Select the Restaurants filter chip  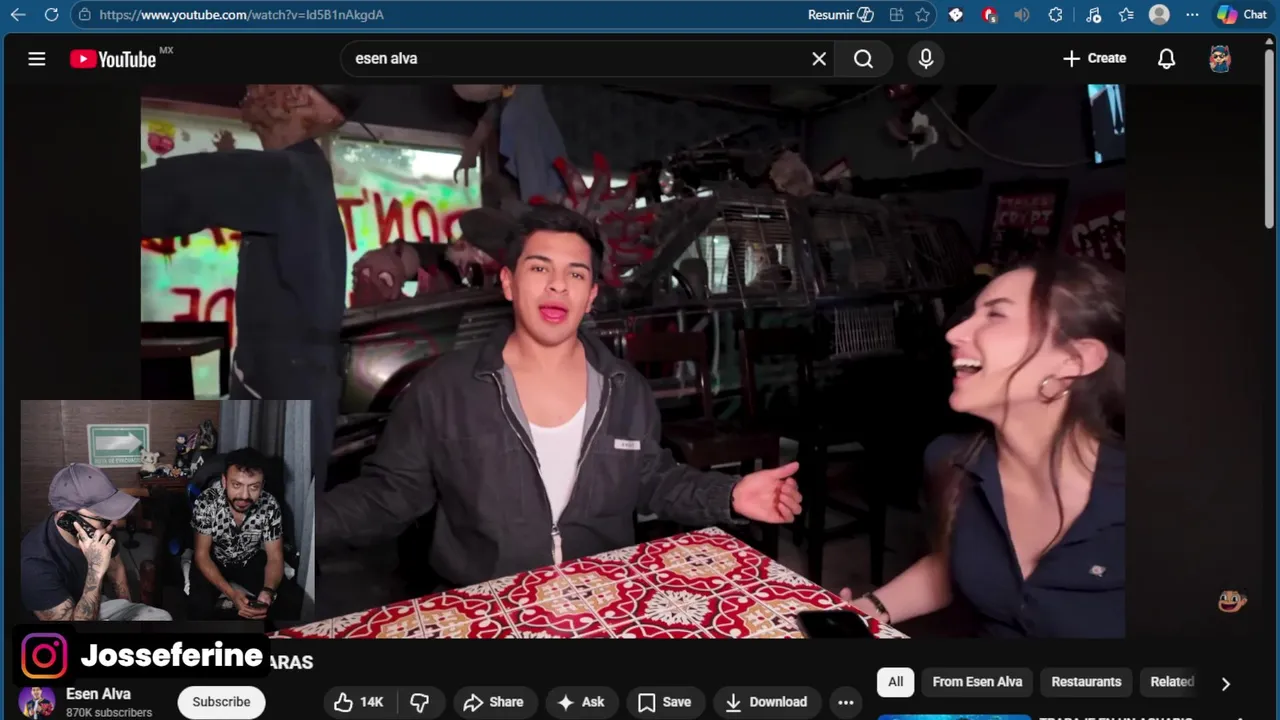point(1086,682)
